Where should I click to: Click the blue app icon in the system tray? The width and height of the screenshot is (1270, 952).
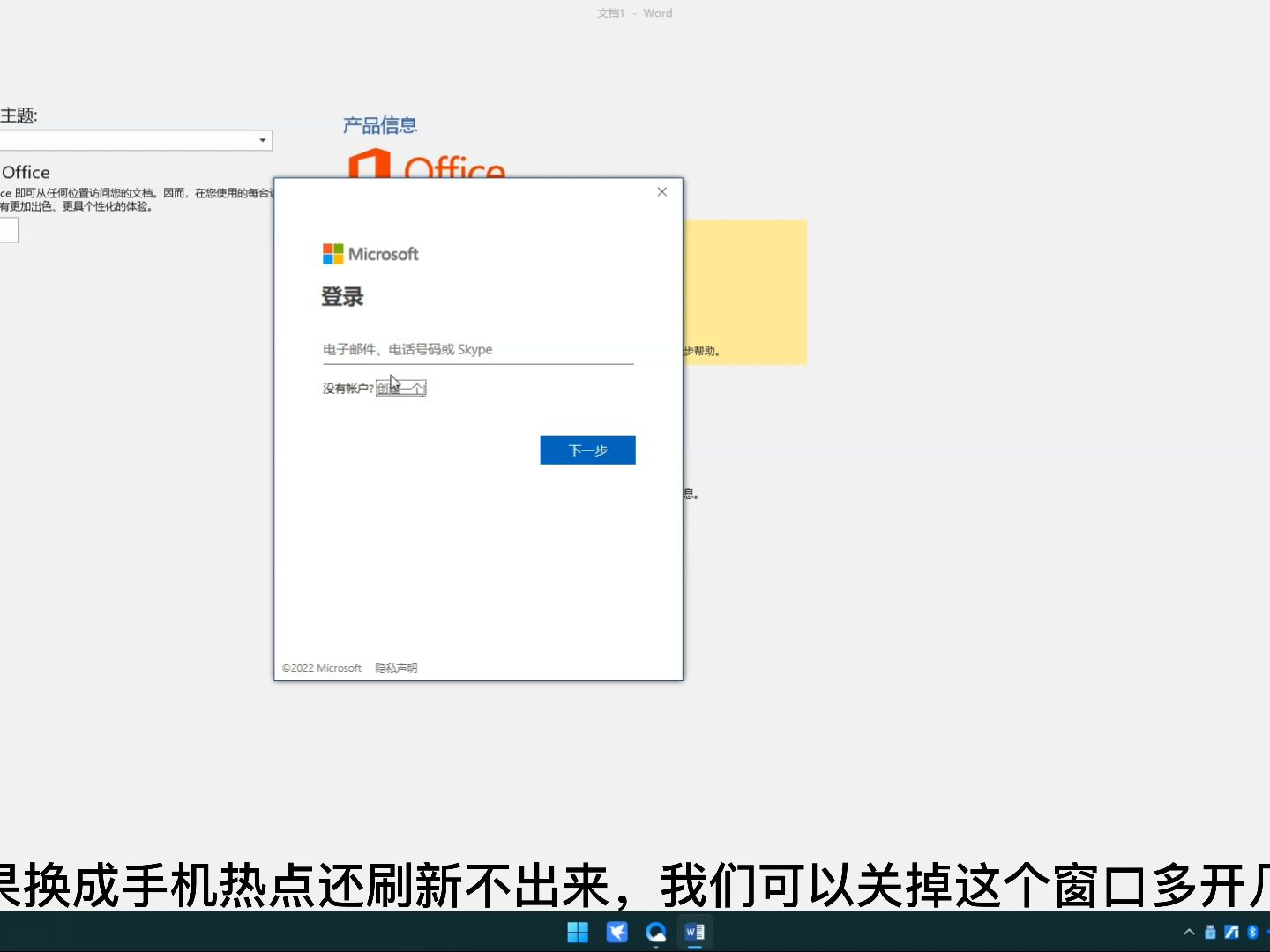[x=1231, y=932]
